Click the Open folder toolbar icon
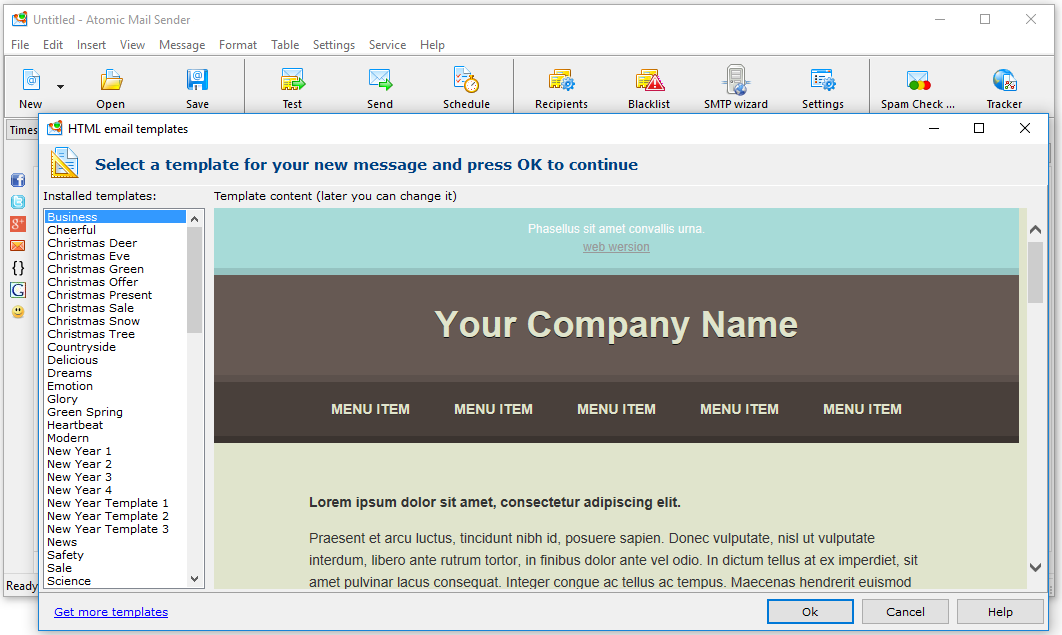 tap(110, 80)
